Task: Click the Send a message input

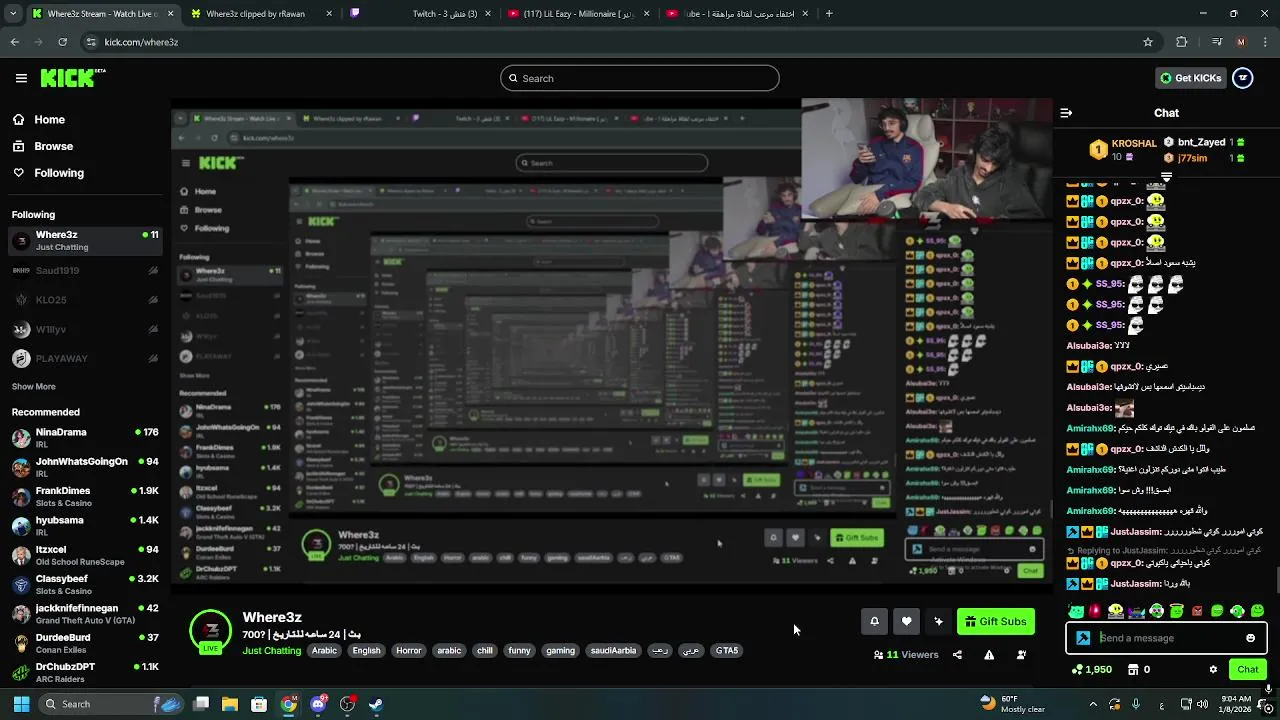Action: click(x=1166, y=638)
